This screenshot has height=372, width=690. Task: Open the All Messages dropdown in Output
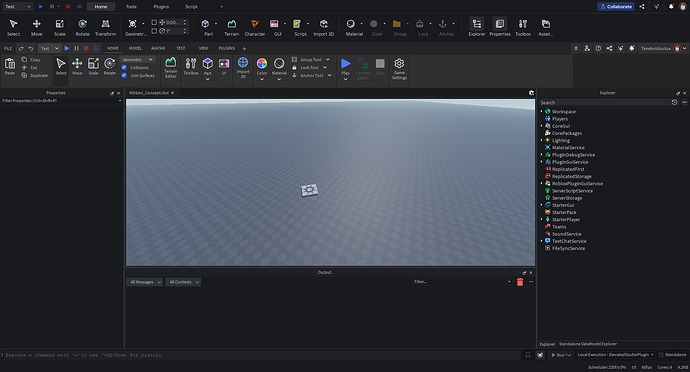145,282
